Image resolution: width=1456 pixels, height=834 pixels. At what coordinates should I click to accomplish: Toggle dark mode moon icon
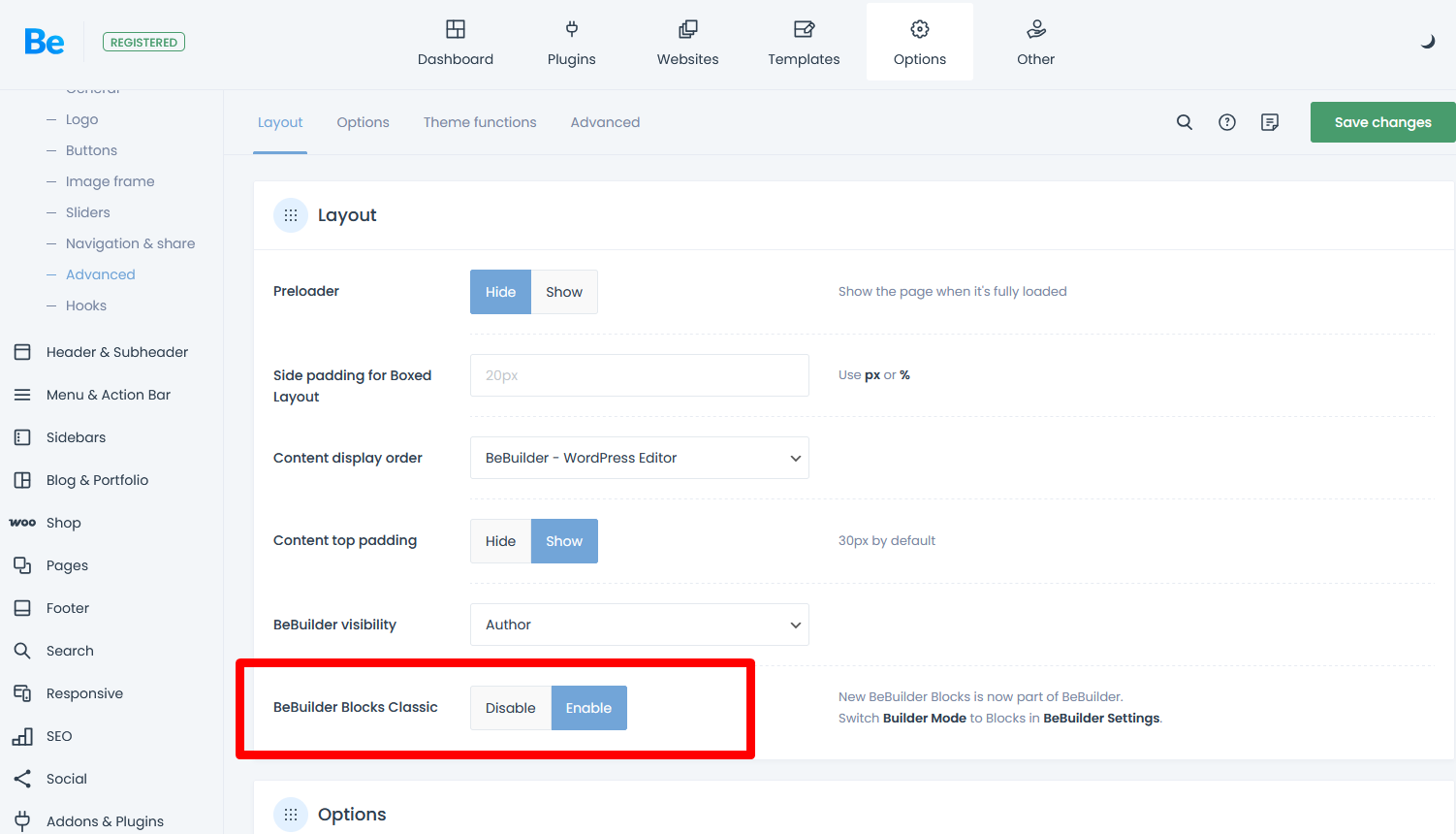(1427, 42)
